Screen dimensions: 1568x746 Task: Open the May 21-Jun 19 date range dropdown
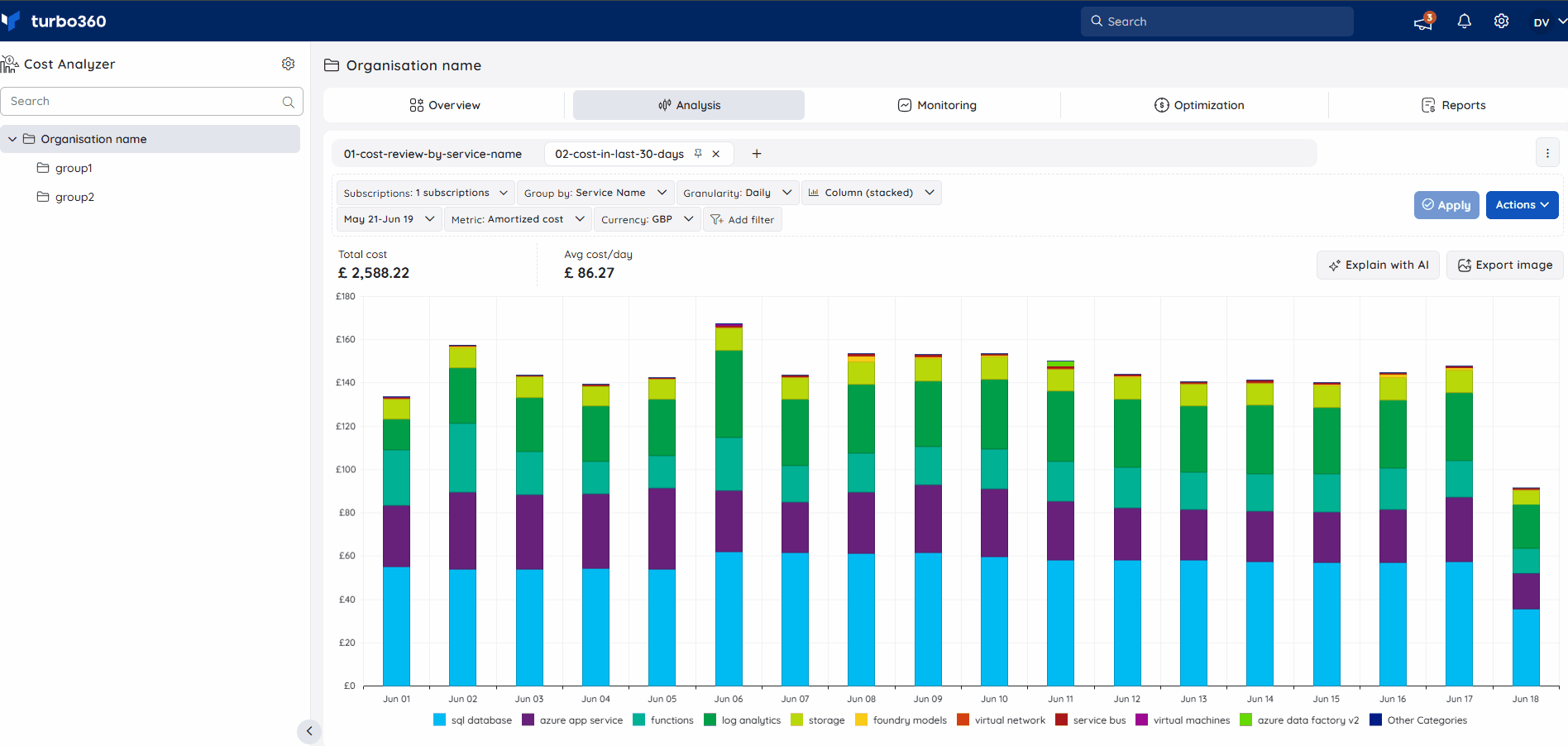(x=390, y=219)
